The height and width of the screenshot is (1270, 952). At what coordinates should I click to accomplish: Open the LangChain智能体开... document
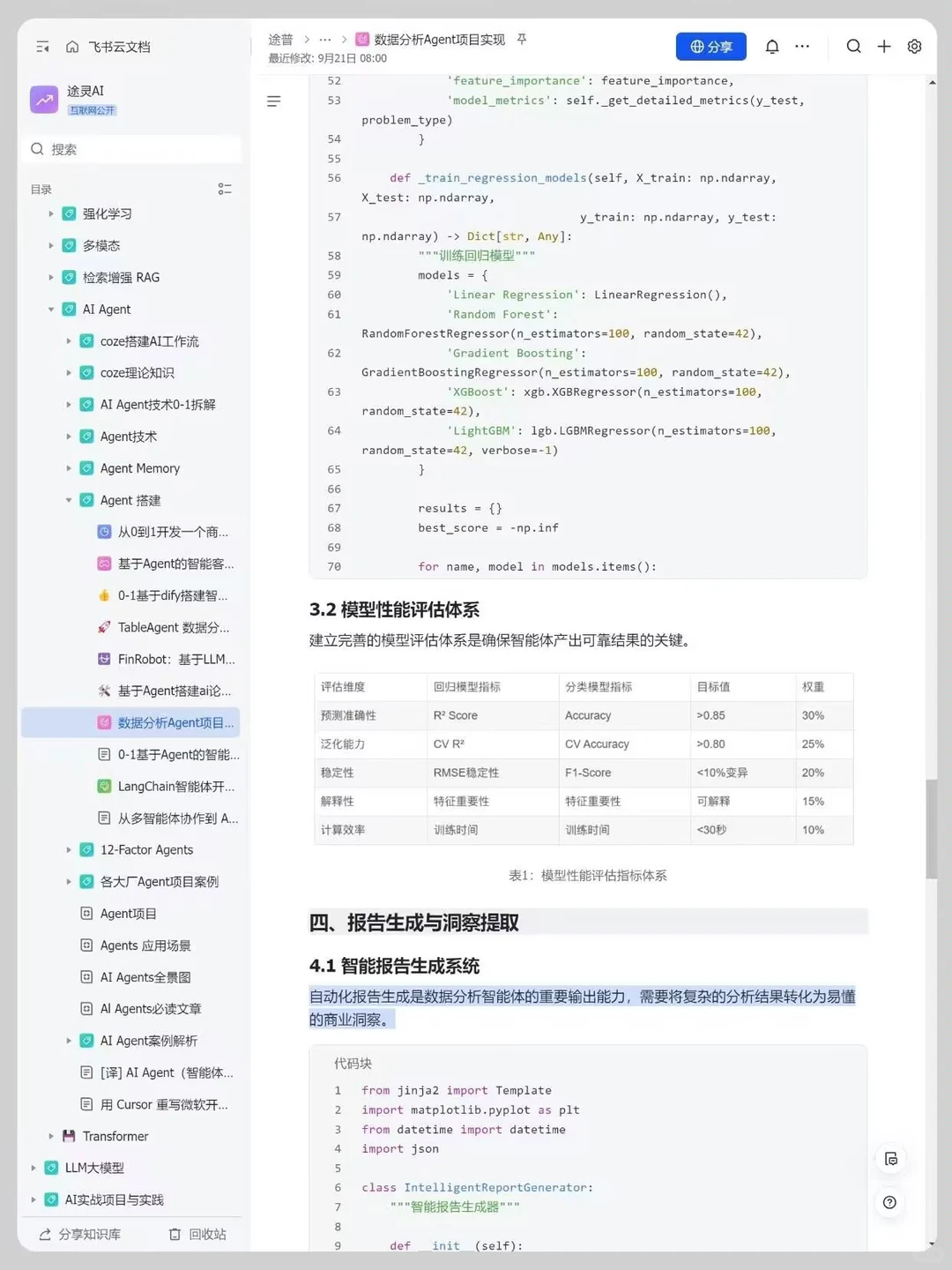(175, 787)
